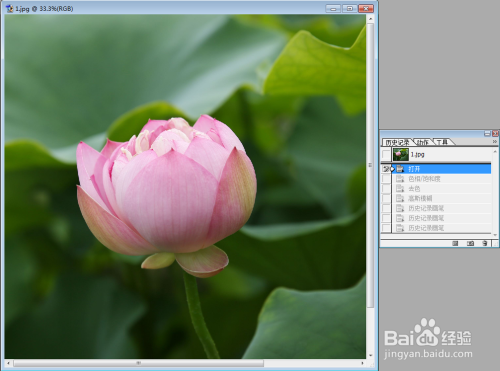
Task: Click document window vertical scroll up arrow
Action: tap(370, 19)
